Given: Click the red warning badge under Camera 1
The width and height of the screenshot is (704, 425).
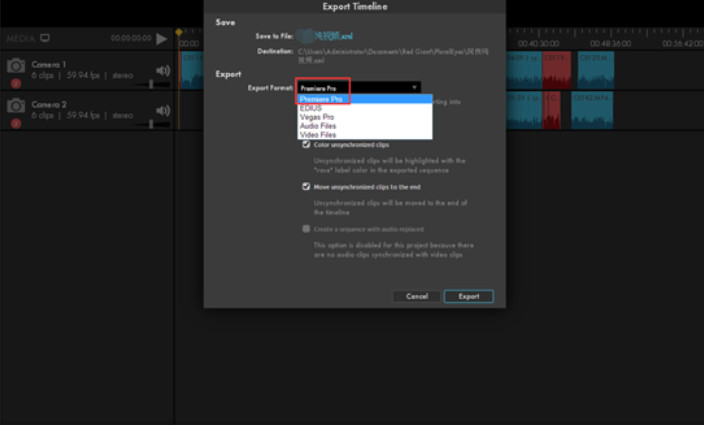Looking at the screenshot, I should coord(16,83).
